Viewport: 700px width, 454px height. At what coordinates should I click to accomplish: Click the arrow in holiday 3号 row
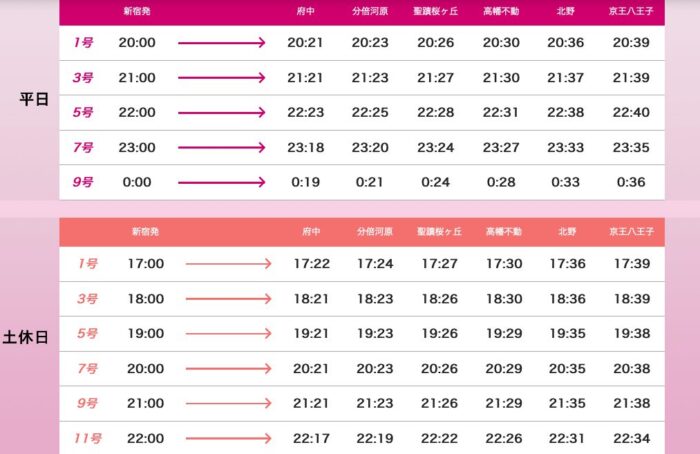point(228,299)
